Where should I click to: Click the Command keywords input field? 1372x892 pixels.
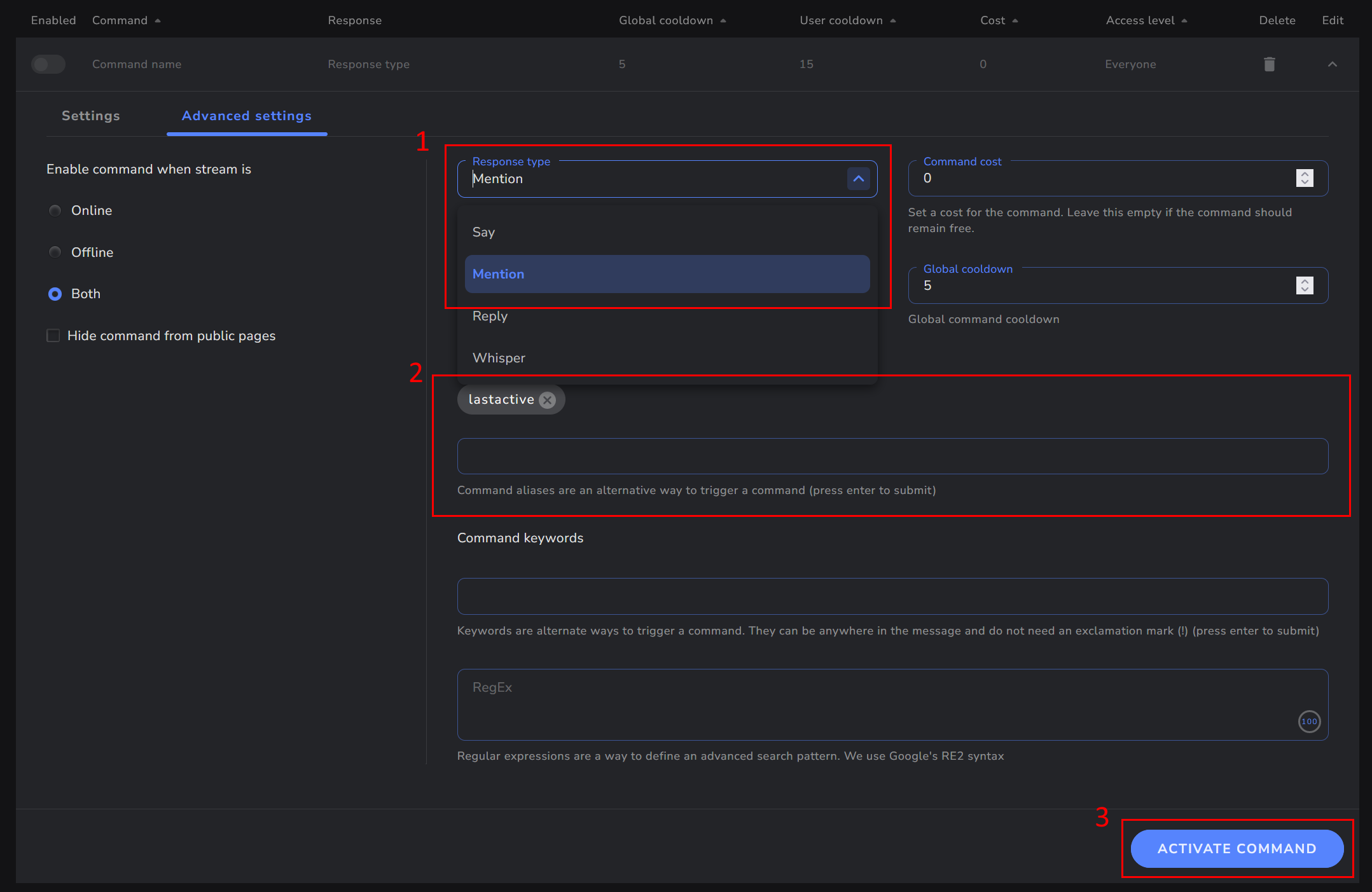(x=892, y=596)
